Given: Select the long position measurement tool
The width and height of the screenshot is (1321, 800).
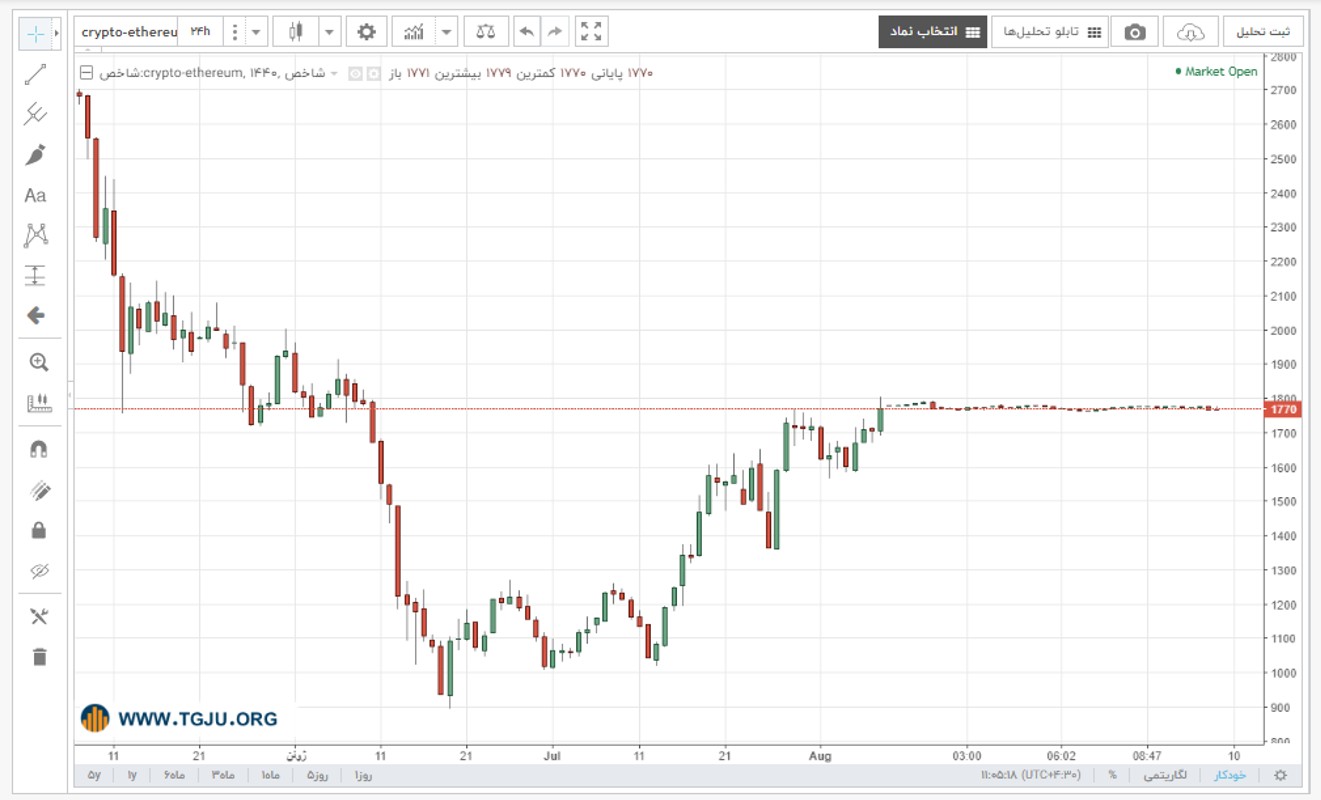Looking at the screenshot, I should pyautogui.click(x=36, y=276).
